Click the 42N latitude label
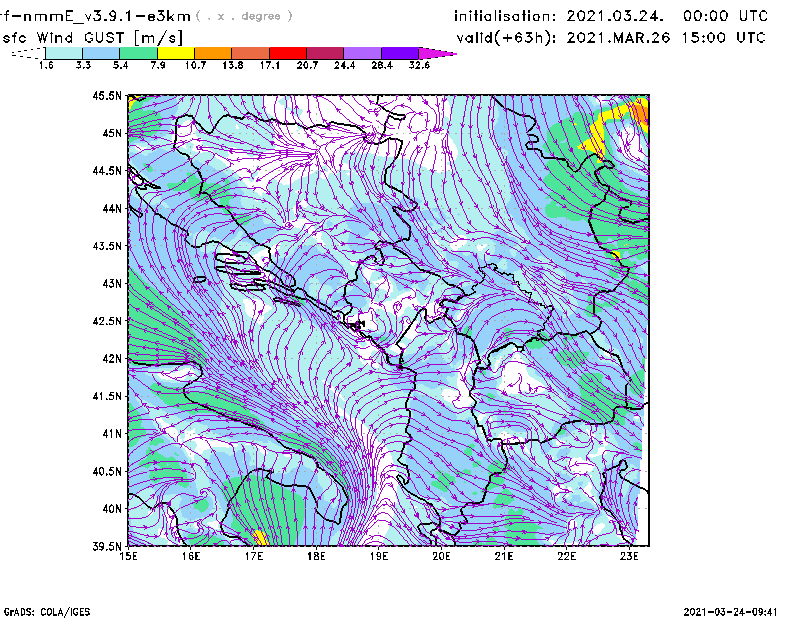Viewport: 800px width, 618px height. click(112, 359)
